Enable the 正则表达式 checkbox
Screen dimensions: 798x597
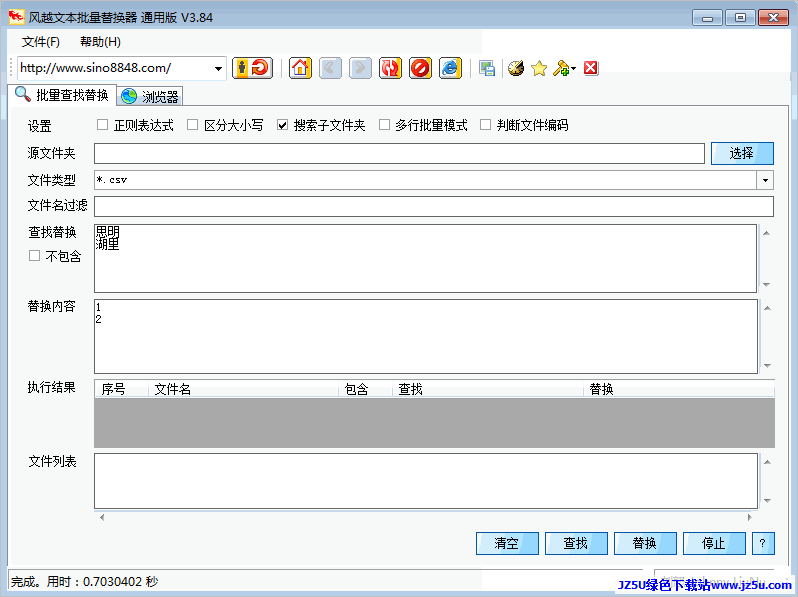[x=102, y=125]
